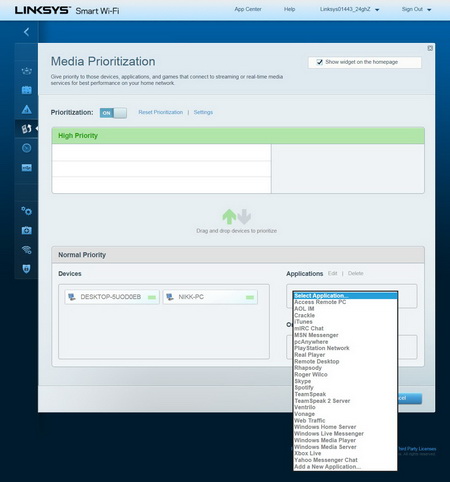Screen dimensions: 450x482
Task: Pick 'Remote Desktop' in the list
Action: (345, 361)
